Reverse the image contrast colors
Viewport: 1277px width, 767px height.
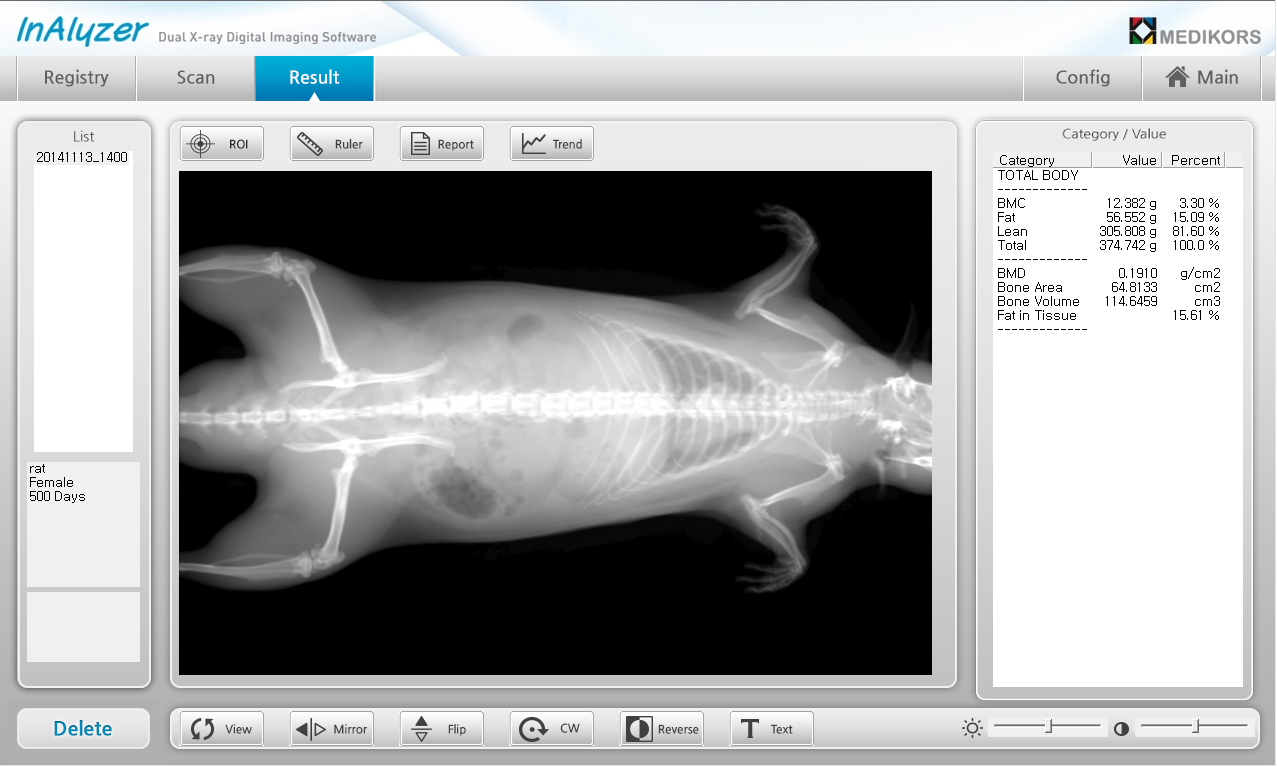[661, 729]
